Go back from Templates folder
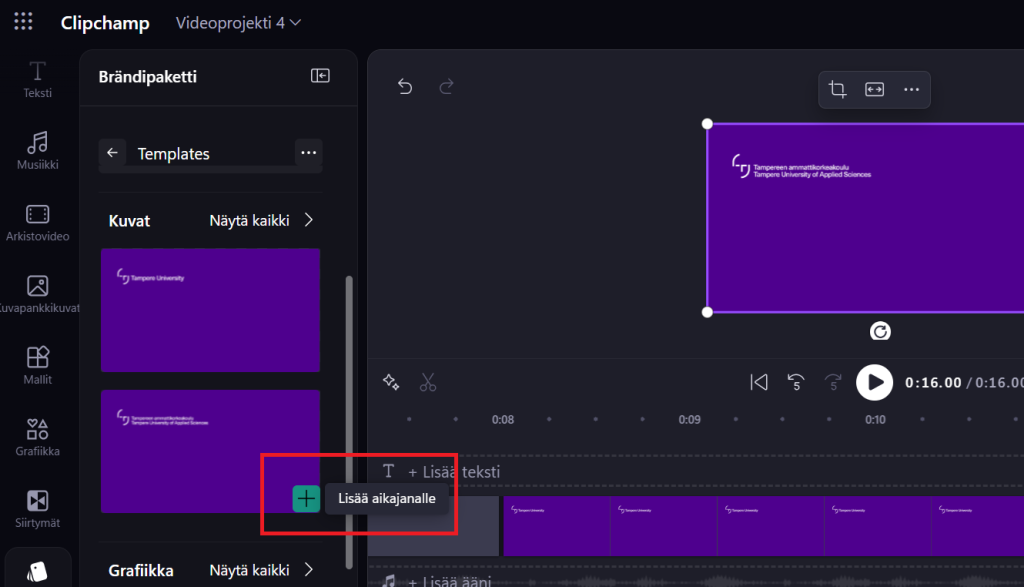Screen dimensions: 1024x587 pyautogui.click(x=113, y=153)
